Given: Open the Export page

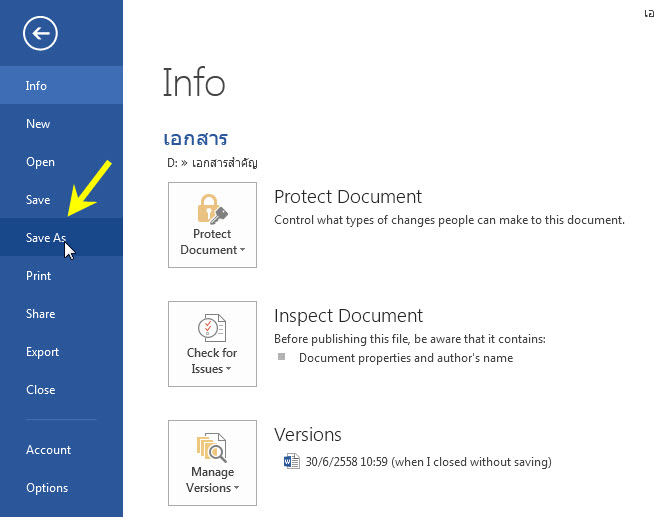Looking at the screenshot, I should pyautogui.click(x=61, y=351).
